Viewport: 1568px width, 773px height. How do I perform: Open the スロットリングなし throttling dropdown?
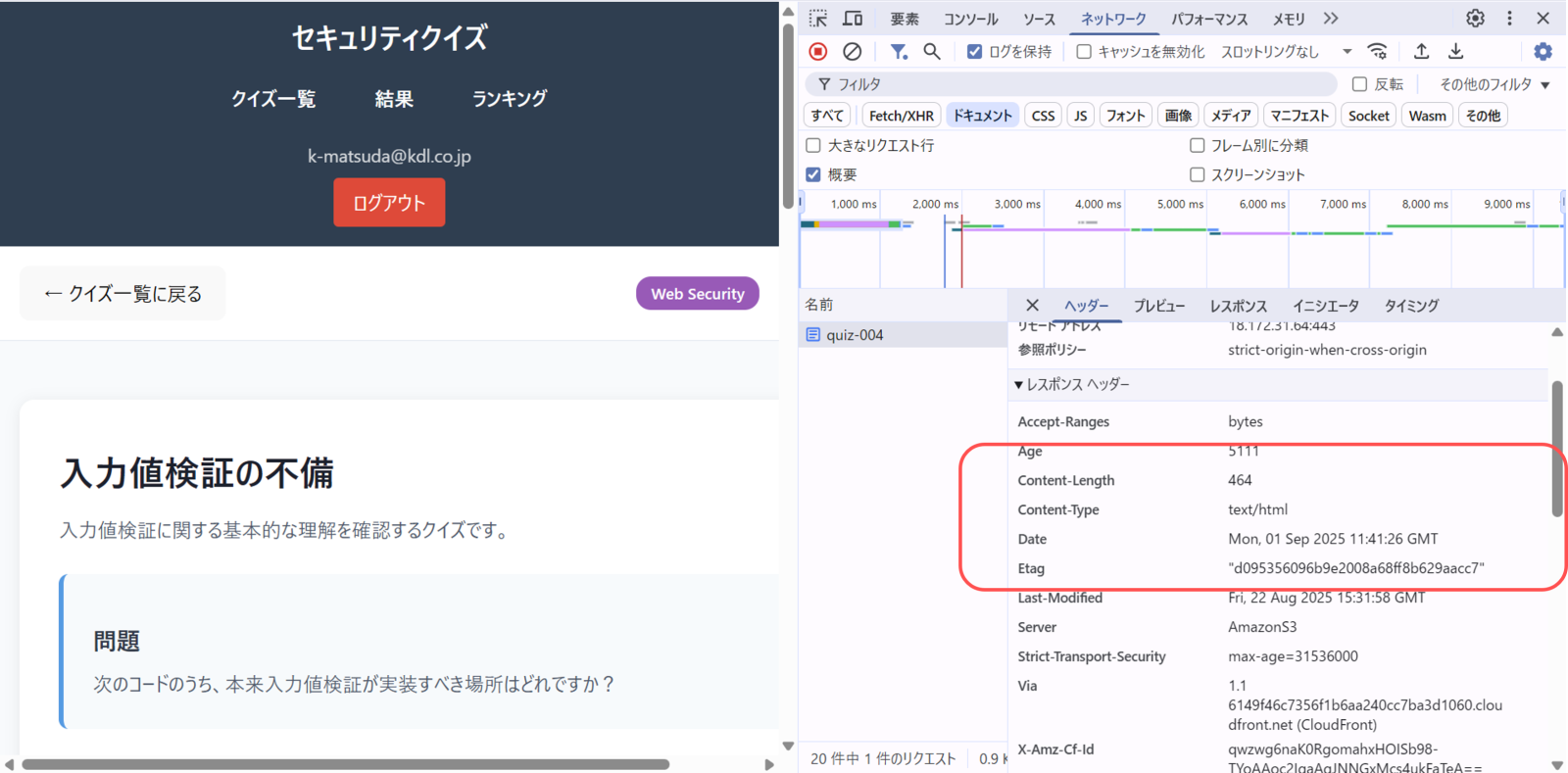pos(1286,52)
